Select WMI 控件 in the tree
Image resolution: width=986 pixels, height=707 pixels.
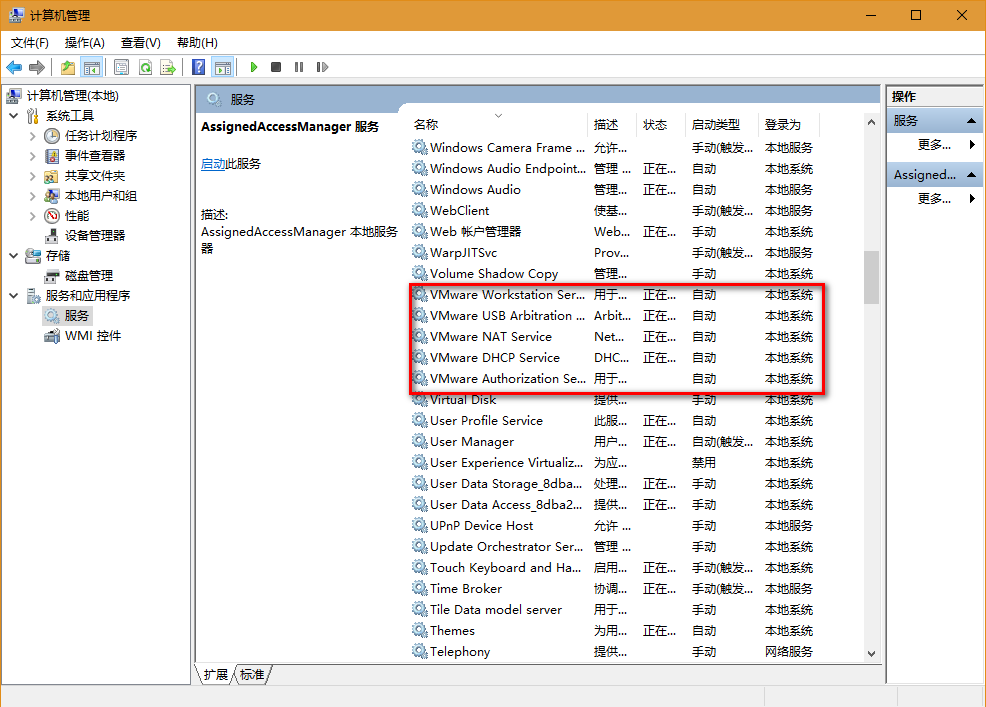93,336
